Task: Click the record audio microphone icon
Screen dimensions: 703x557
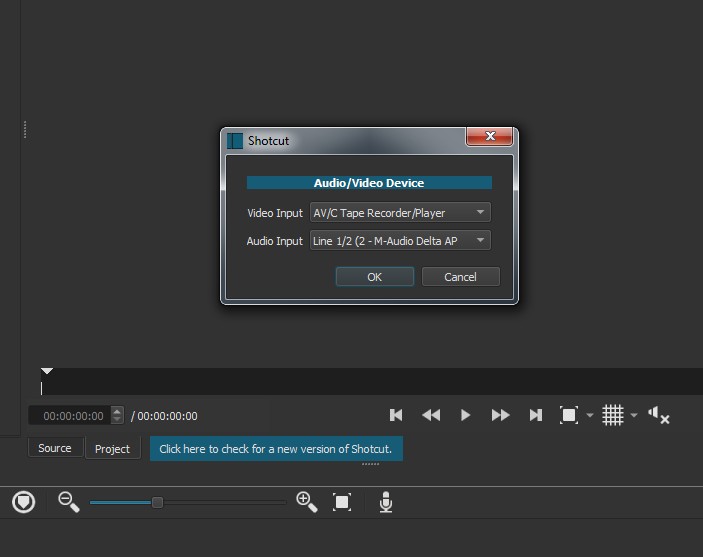Action: click(386, 502)
